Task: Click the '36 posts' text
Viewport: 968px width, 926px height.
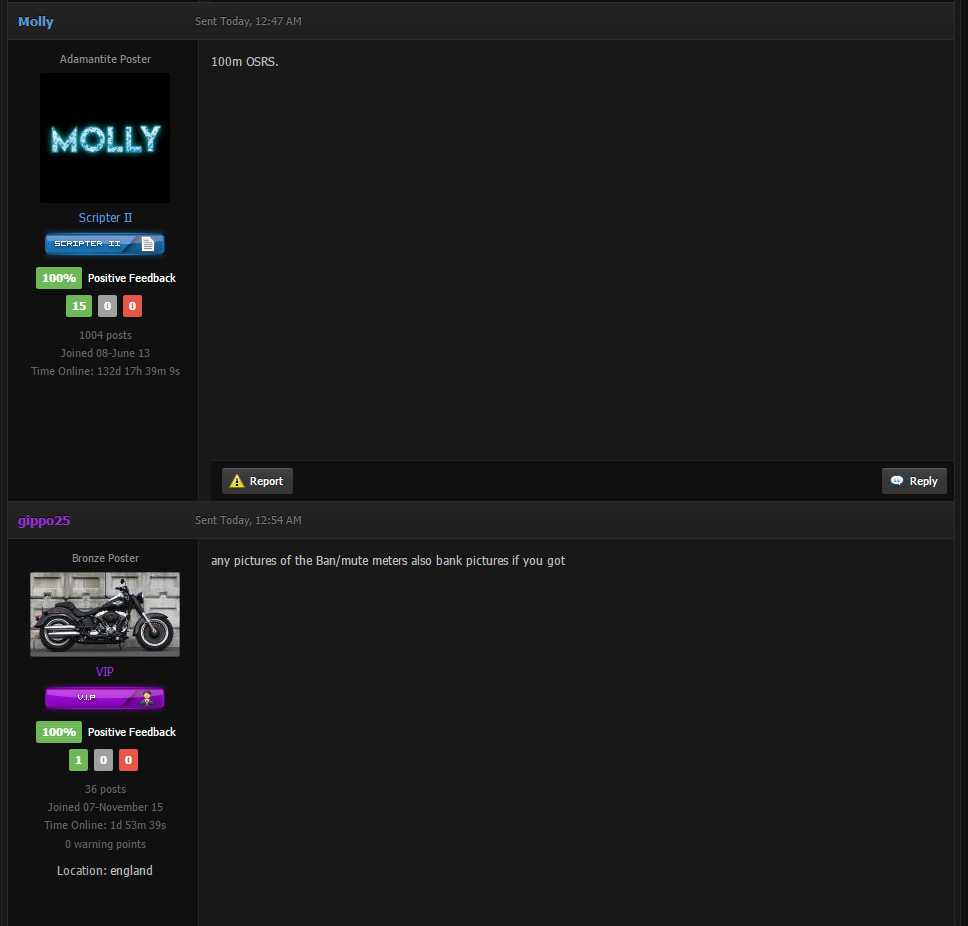Action: (x=106, y=790)
